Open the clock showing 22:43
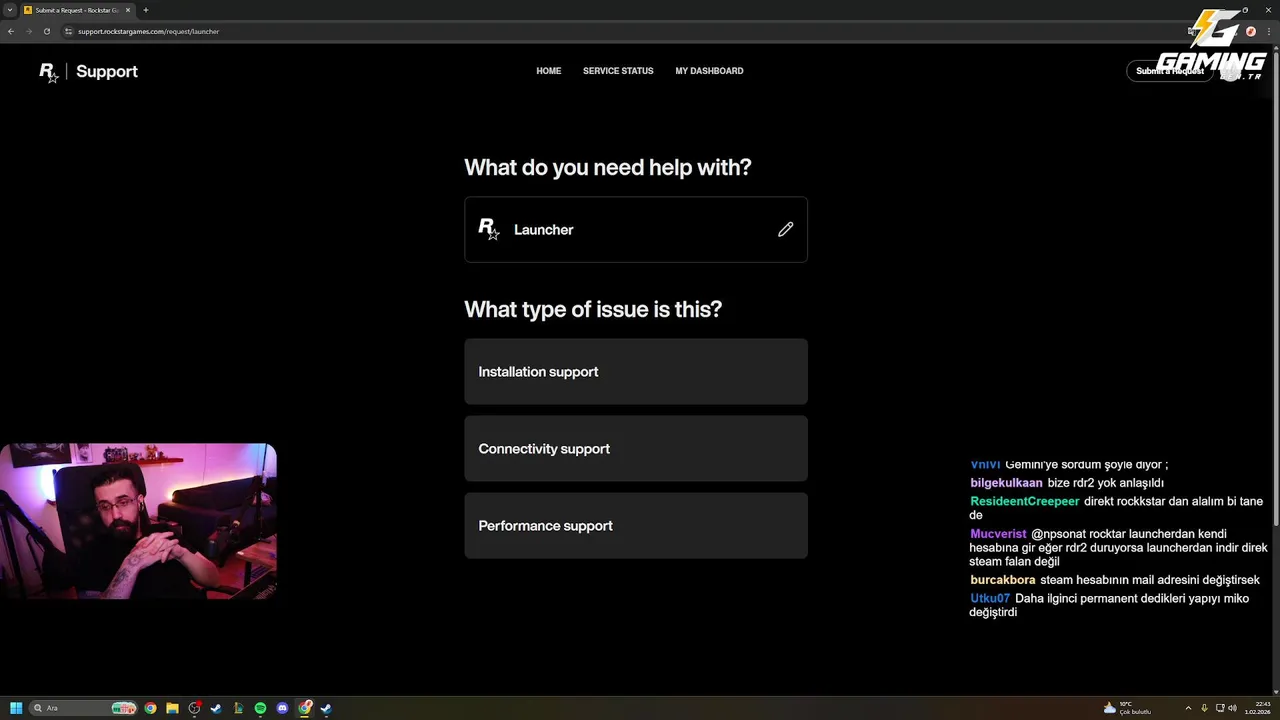 (x=1257, y=708)
